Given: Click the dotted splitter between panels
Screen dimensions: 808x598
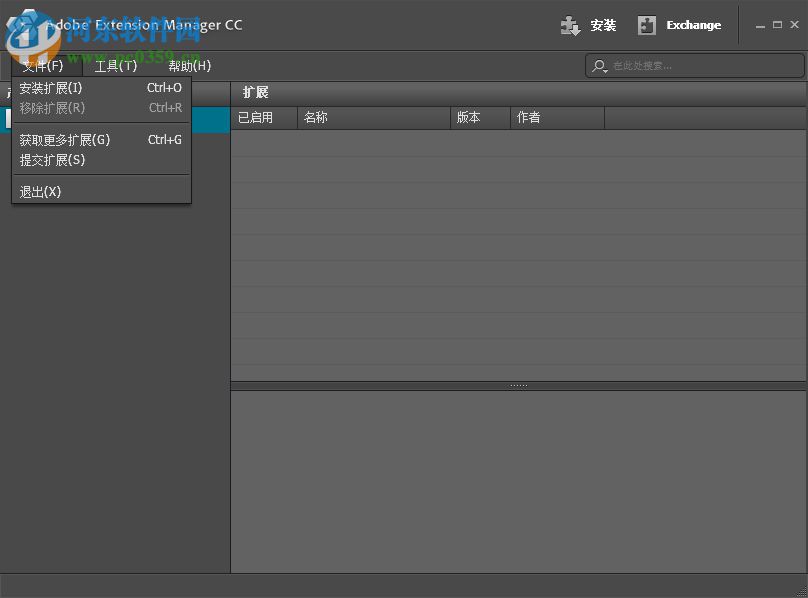Looking at the screenshot, I should [518, 383].
